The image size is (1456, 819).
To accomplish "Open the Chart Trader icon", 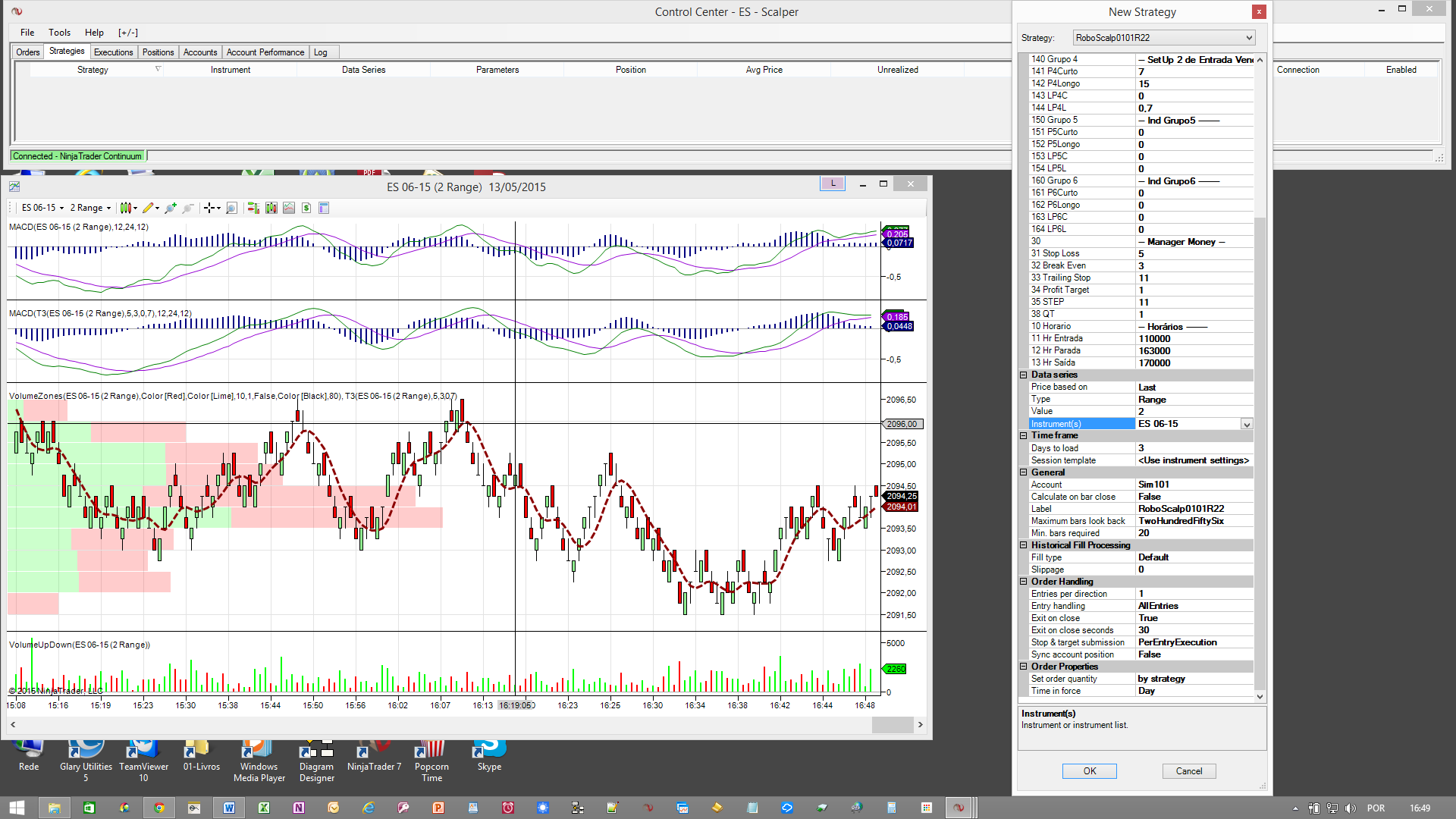I will [253, 208].
